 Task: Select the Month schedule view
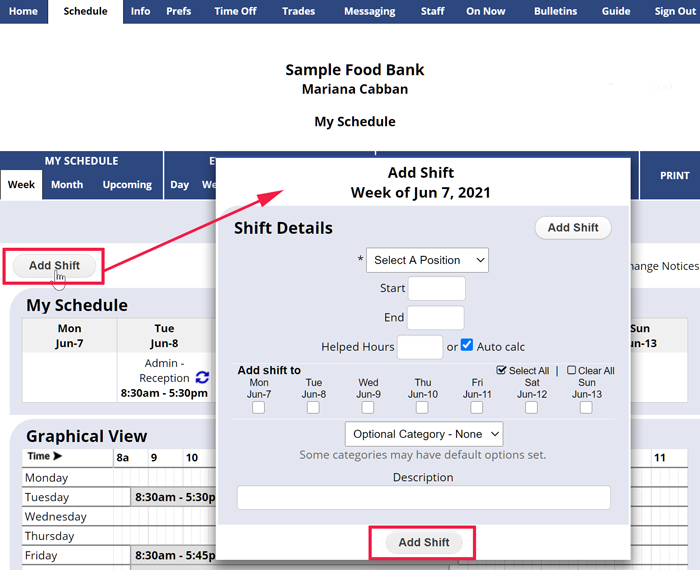(67, 185)
